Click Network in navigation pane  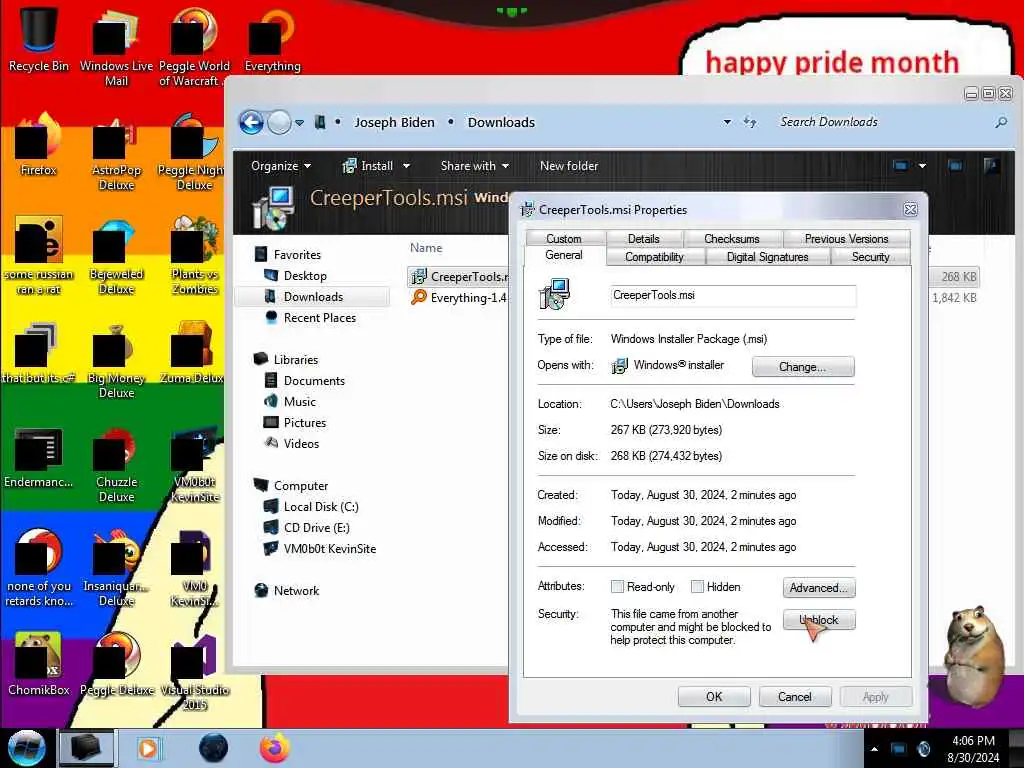pyautogui.click(x=296, y=590)
